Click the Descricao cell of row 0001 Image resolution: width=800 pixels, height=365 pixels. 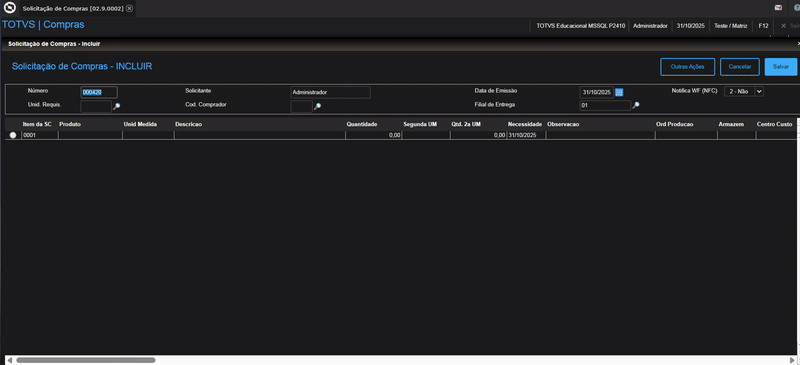pos(260,135)
